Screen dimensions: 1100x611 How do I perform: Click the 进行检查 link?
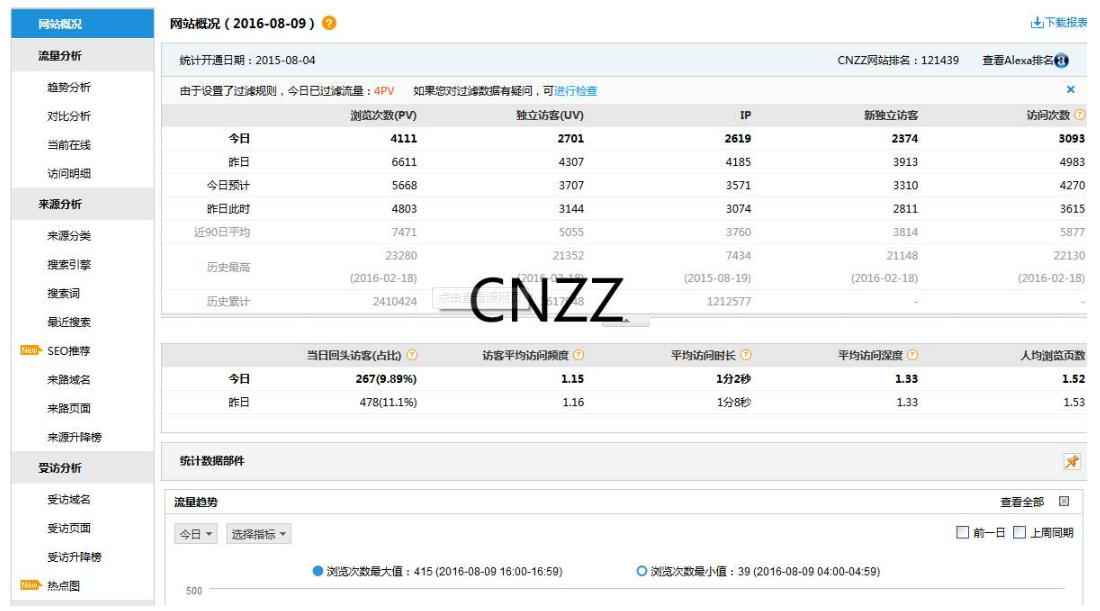coord(576,91)
